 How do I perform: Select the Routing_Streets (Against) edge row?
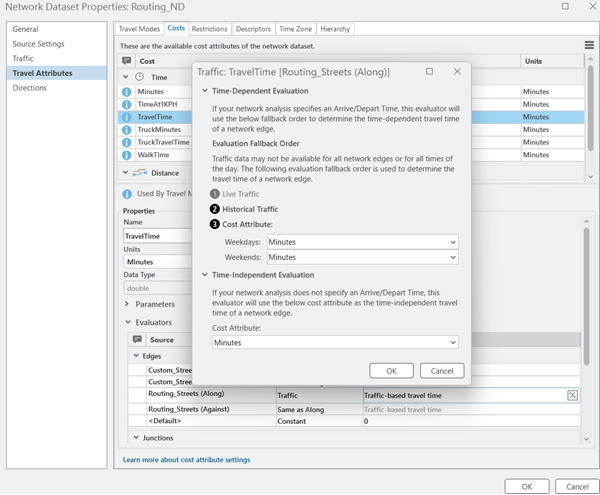(354, 409)
